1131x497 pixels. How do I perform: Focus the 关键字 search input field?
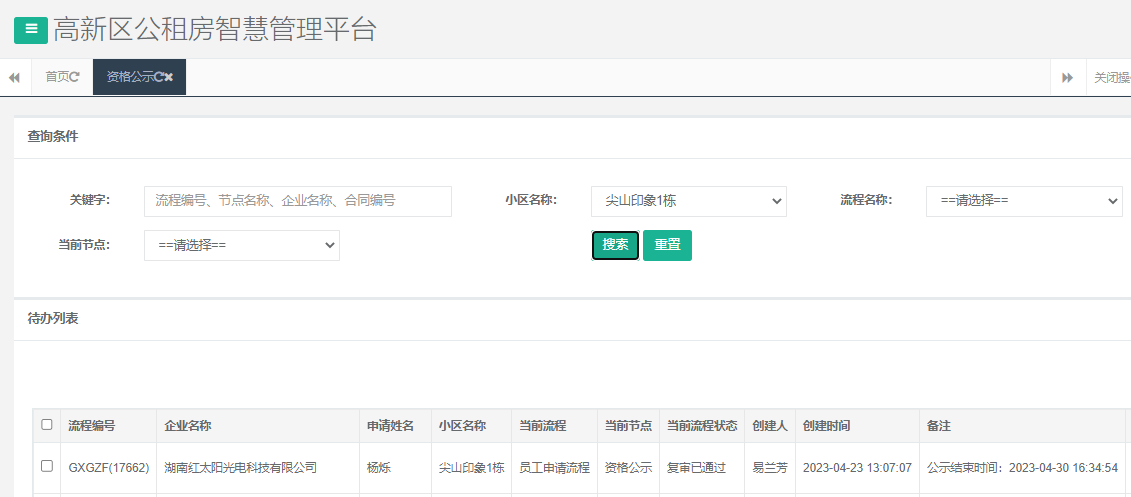298,201
